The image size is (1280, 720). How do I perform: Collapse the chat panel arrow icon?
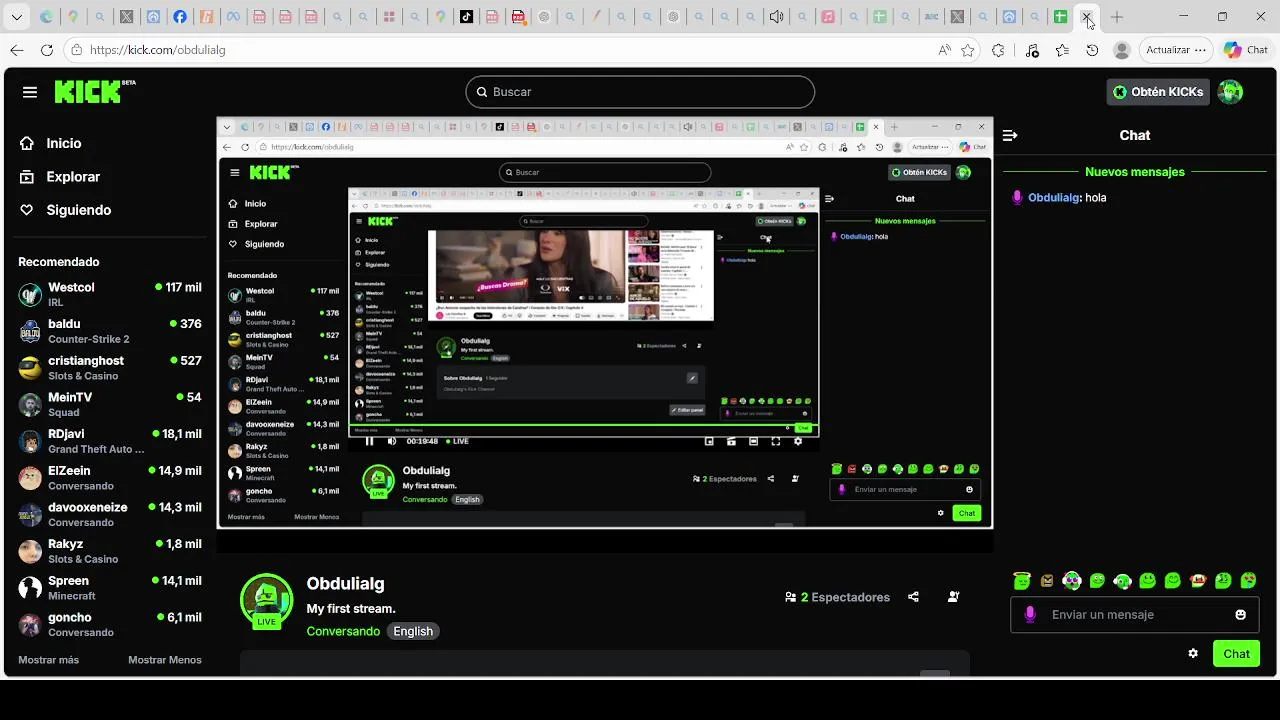tap(1010, 135)
